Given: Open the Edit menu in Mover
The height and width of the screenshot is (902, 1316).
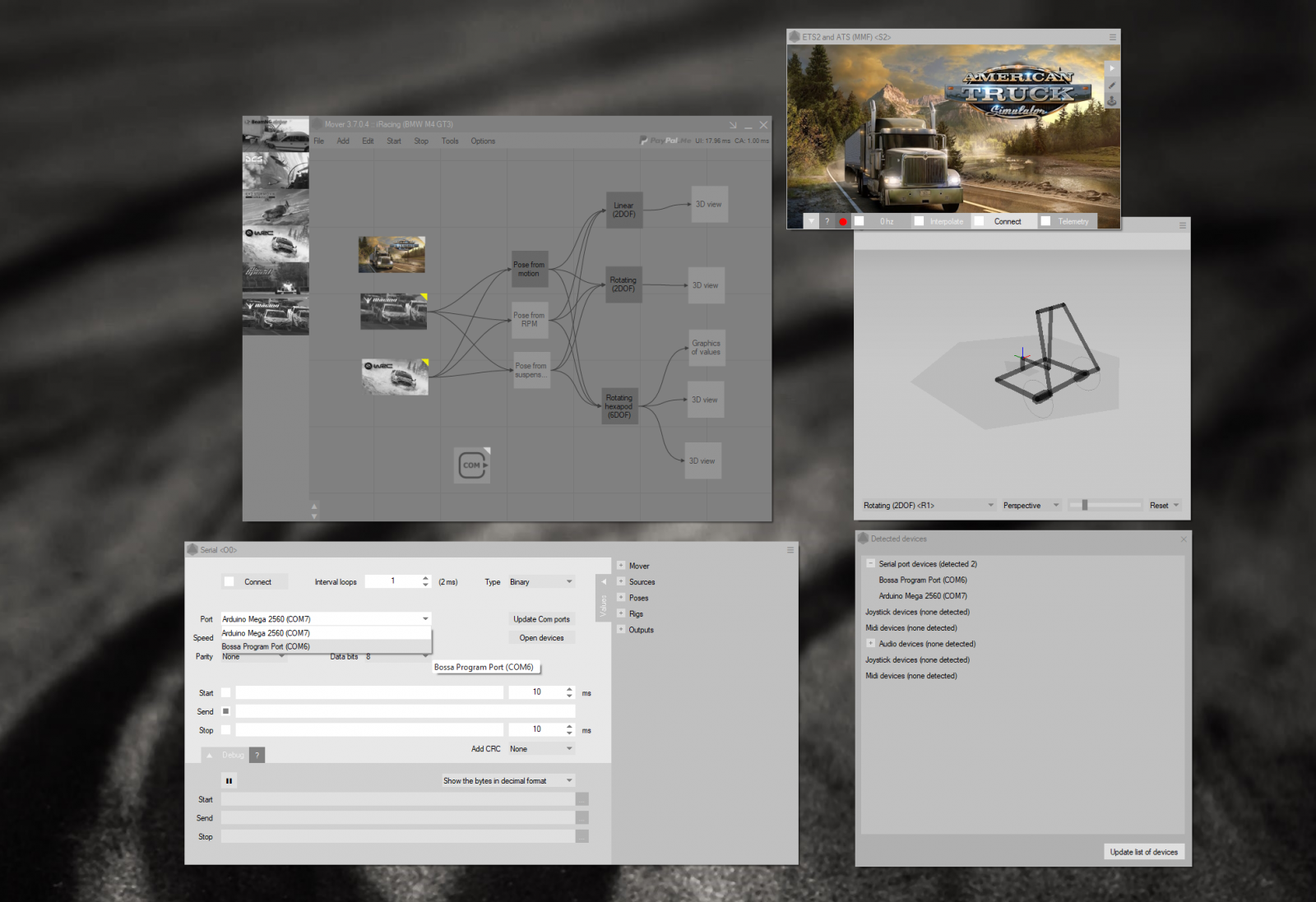Looking at the screenshot, I should [368, 141].
